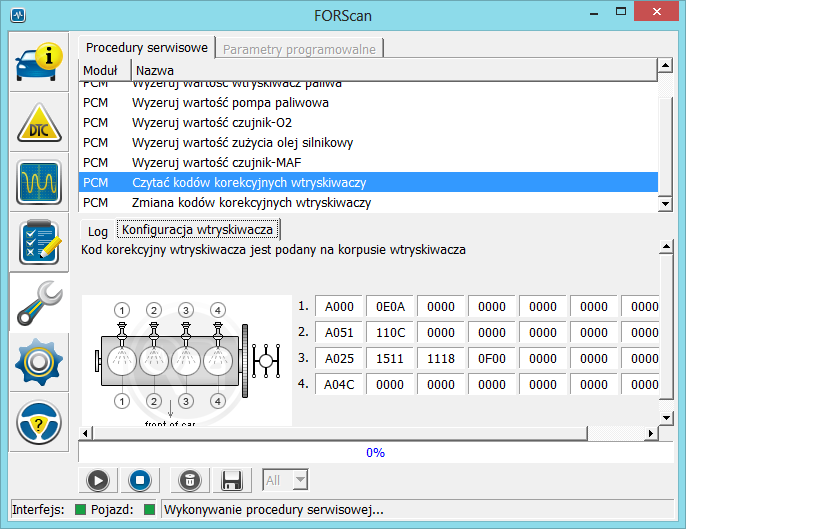The image size is (819, 529).
Task: Switch to Parametry programowalne tab
Action: coord(301,48)
